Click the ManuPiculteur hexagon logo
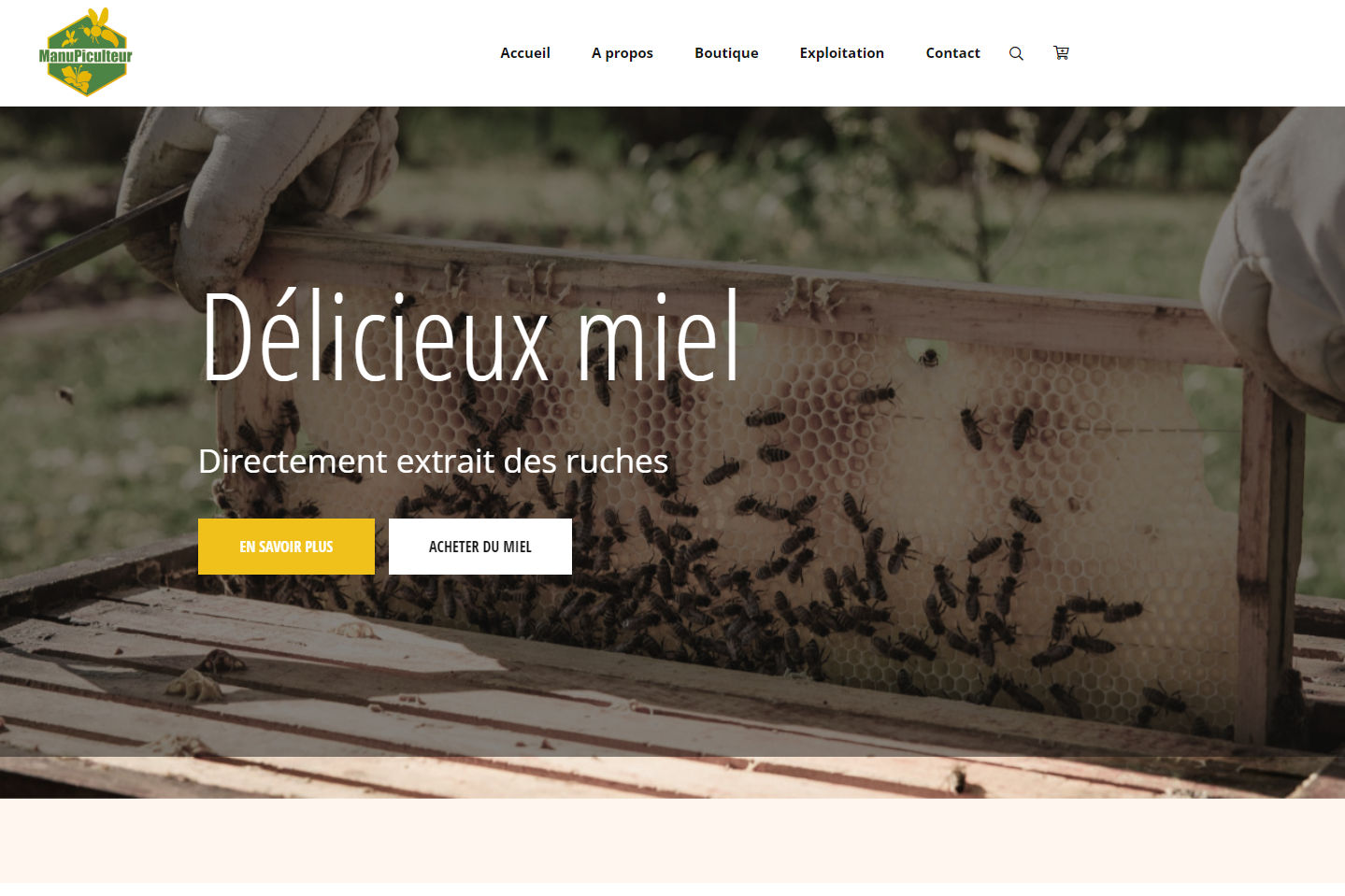 85,52
